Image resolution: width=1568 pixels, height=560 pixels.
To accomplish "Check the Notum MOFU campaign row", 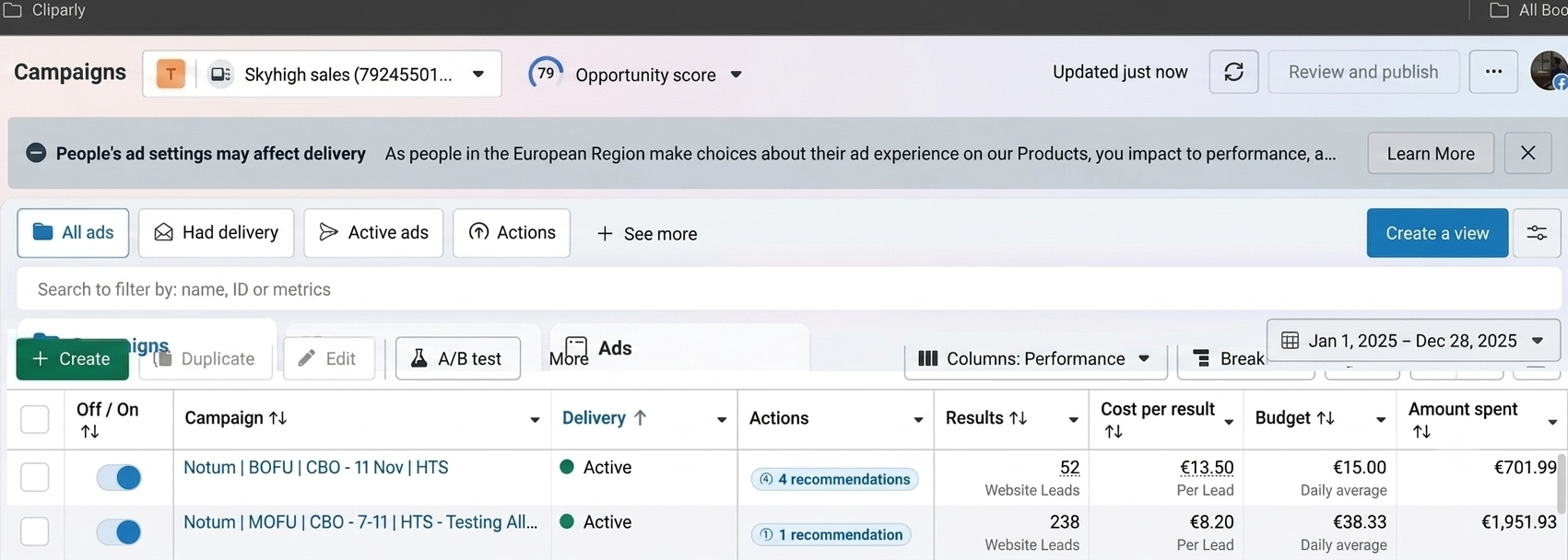I will [x=35, y=531].
